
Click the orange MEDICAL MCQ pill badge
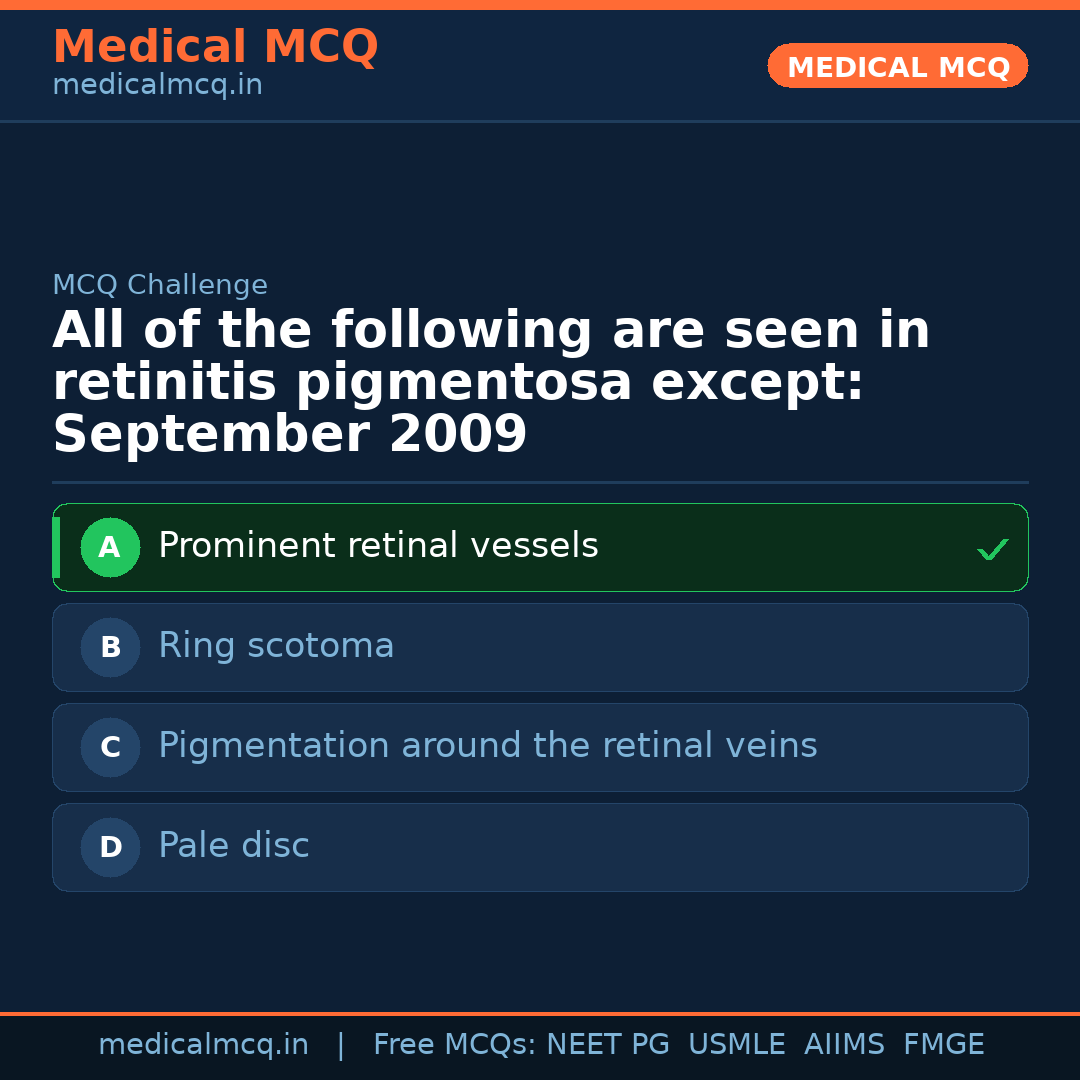[897, 66]
